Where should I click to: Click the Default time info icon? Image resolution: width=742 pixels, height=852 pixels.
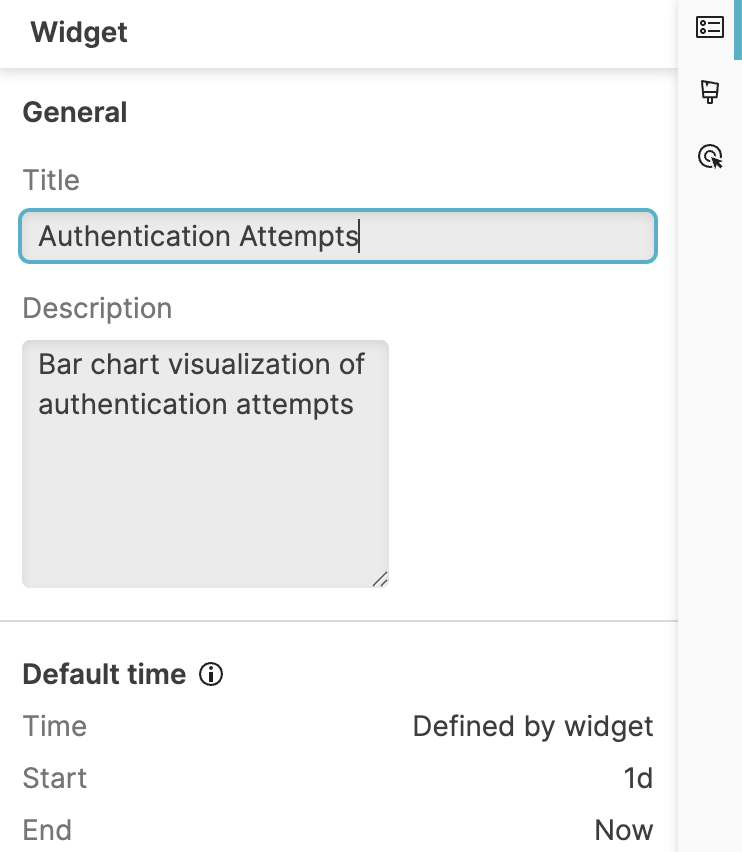pyautogui.click(x=210, y=674)
